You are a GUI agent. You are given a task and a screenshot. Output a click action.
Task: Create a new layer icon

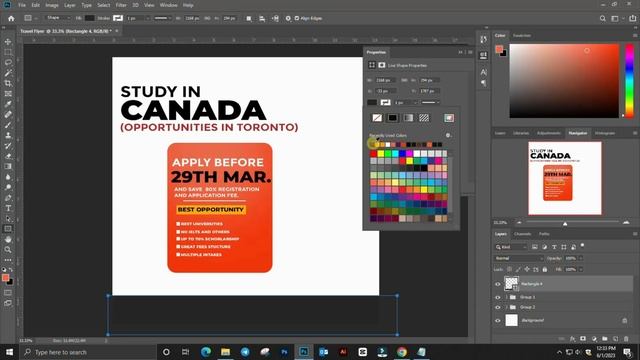[x=616, y=339]
